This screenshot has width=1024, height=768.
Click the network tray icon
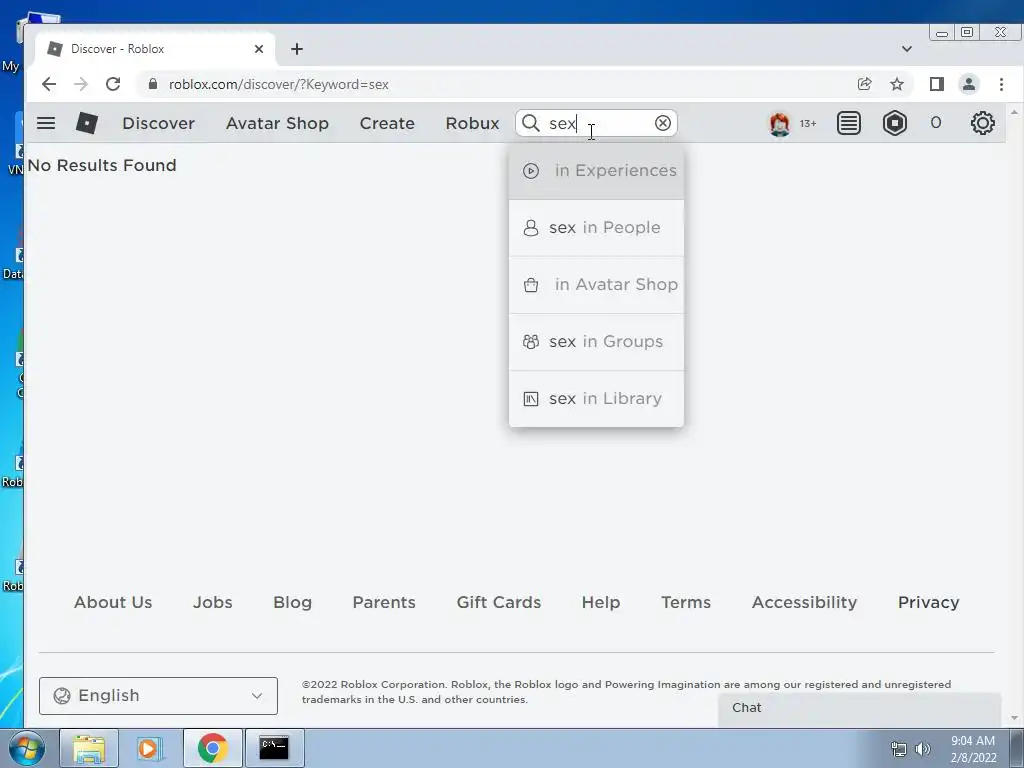pos(899,748)
